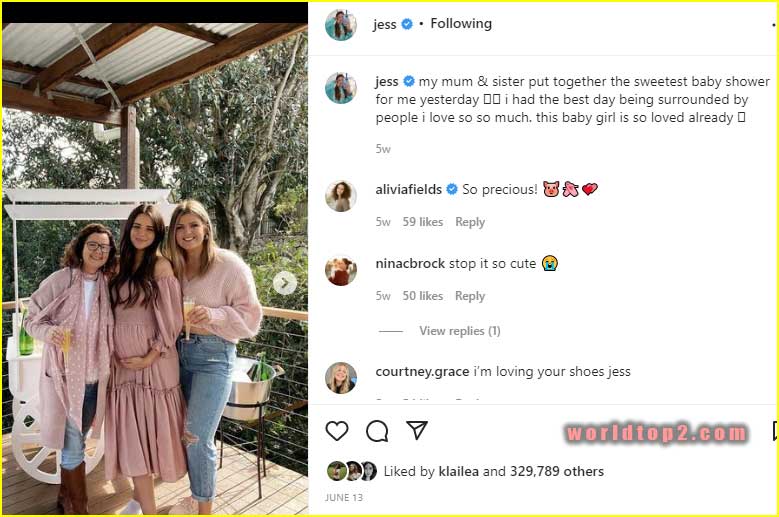This screenshot has width=779, height=517.
Task: View 50 likes on ninacbrock comment
Action: [x=423, y=296]
